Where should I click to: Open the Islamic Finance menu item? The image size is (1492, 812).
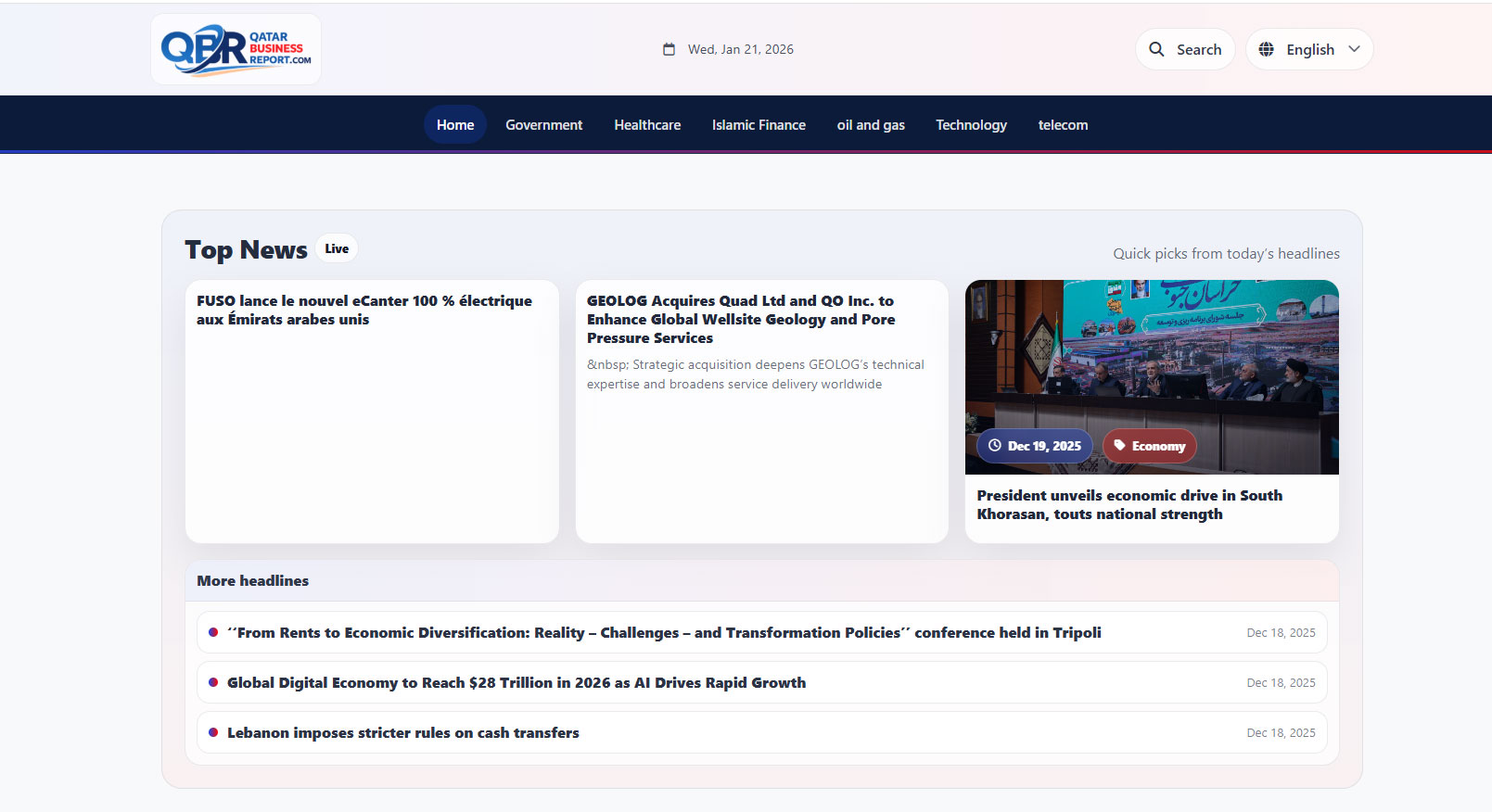click(759, 125)
